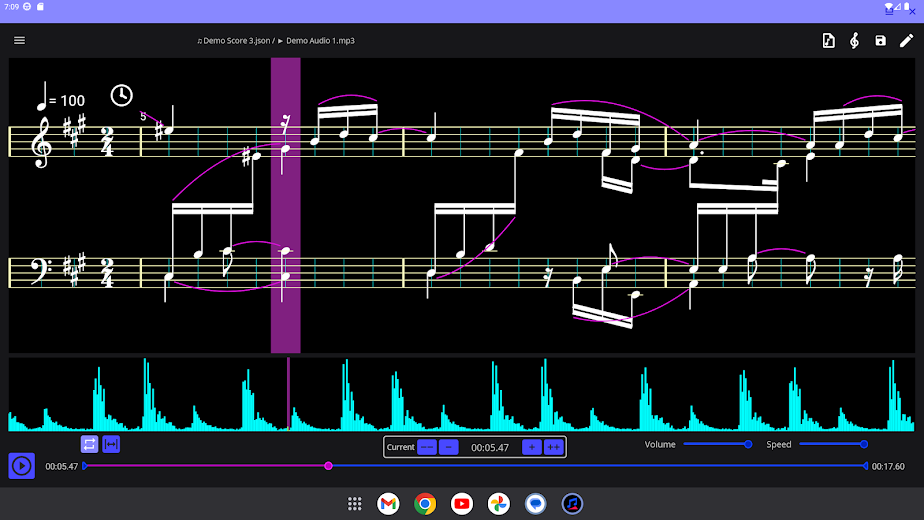Open the audio file icon
This screenshot has height=520, width=924.
coord(829,41)
